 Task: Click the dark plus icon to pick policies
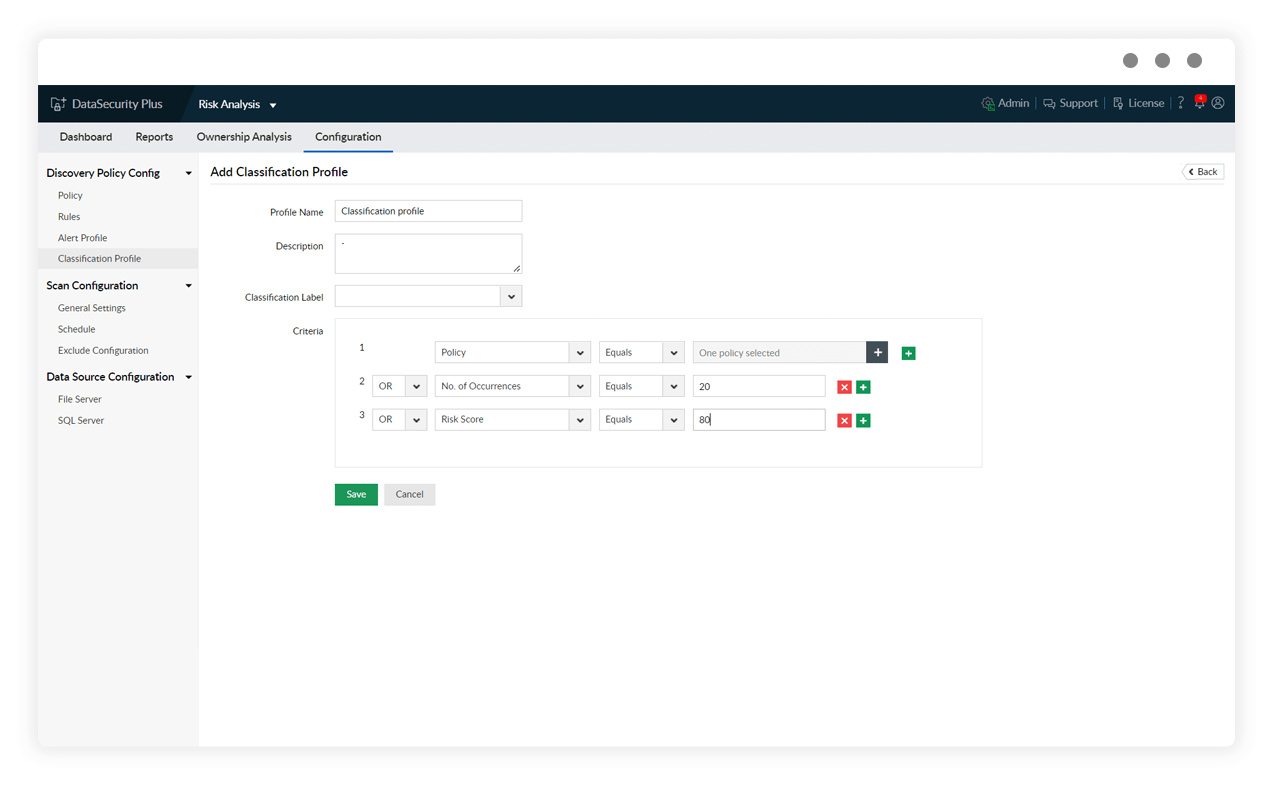[877, 352]
